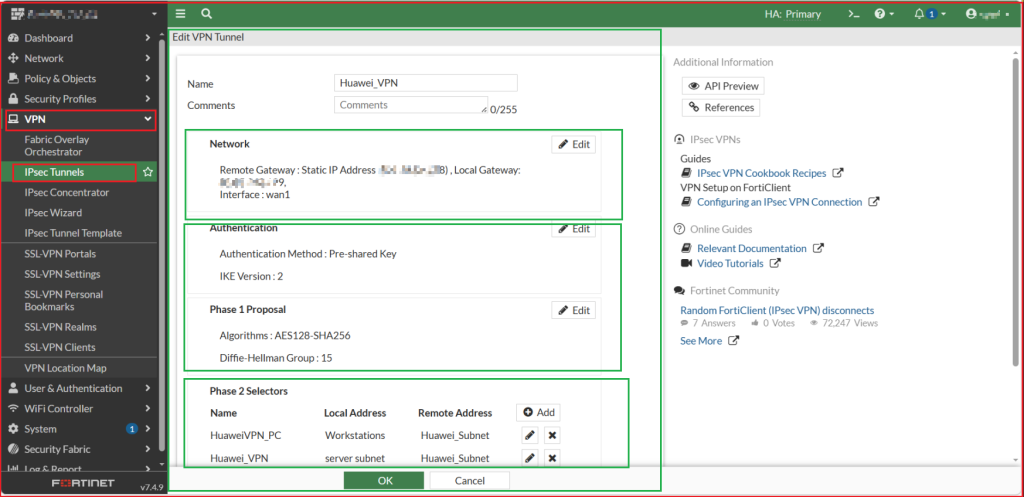Favorite IPsec Tunnels with star icon
The width and height of the screenshot is (1024, 497).
148,172
